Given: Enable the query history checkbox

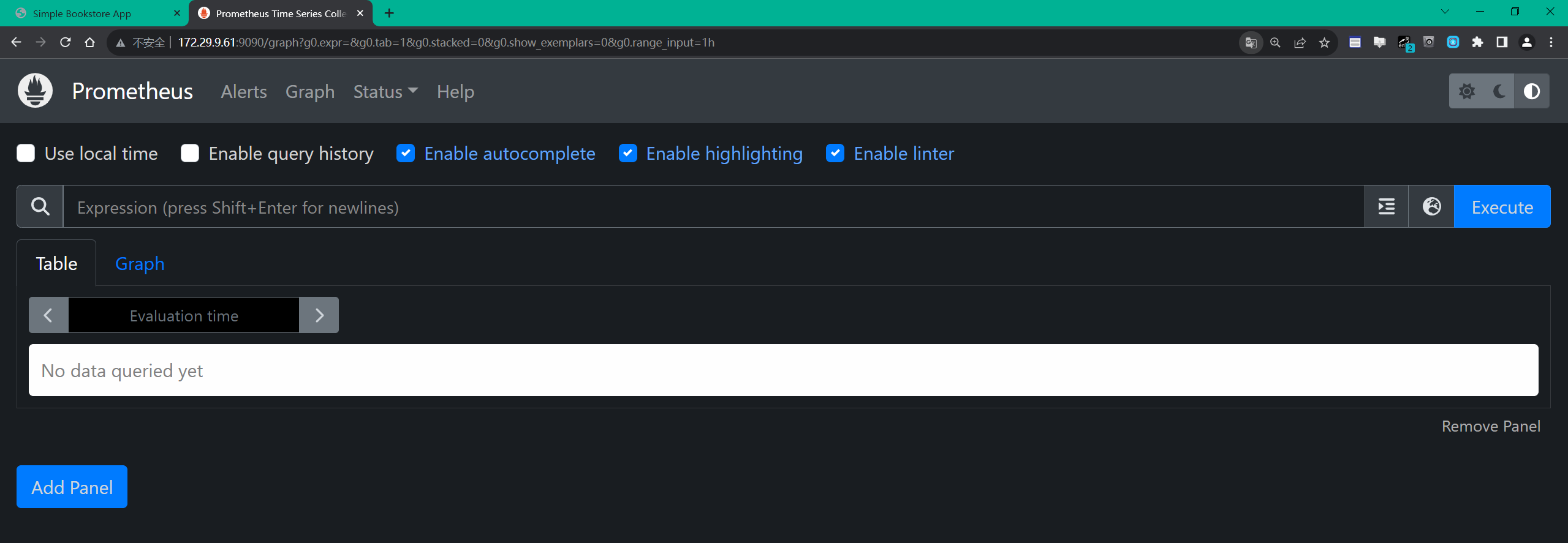Looking at the screenshot, I should coord(190,153).
